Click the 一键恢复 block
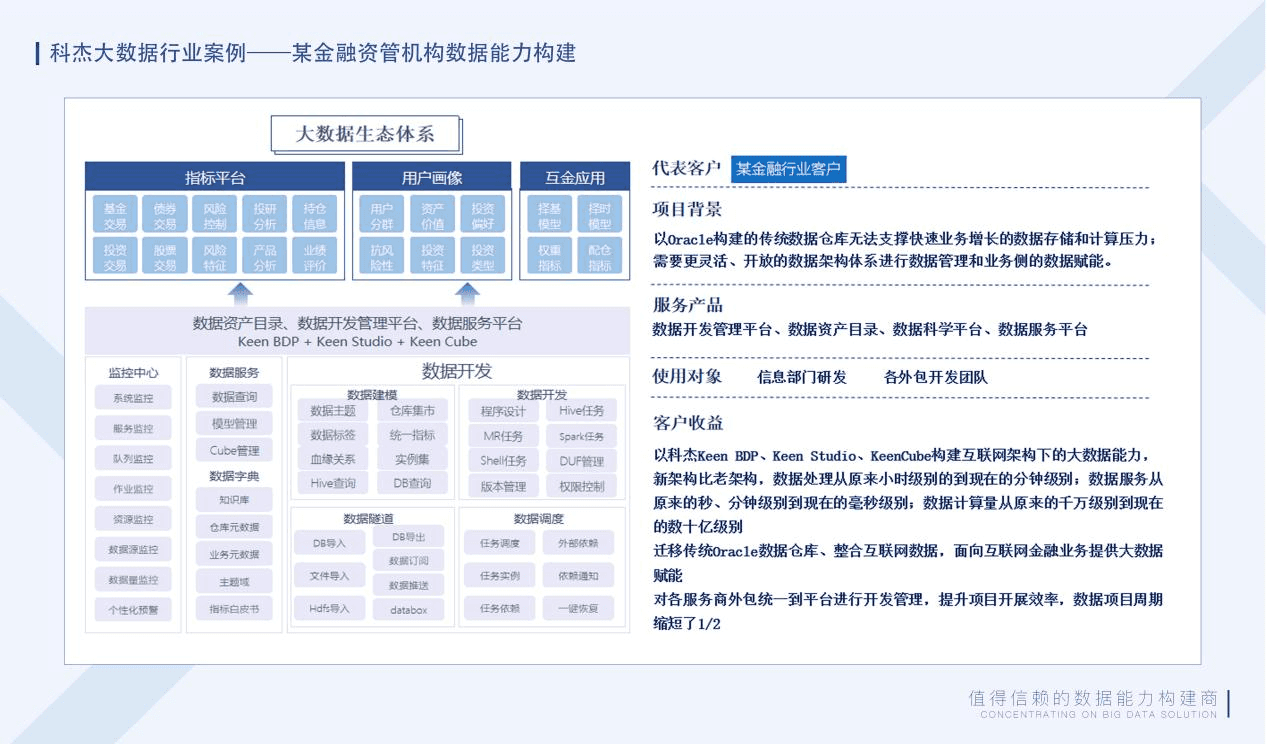The image size is (1267, 744). 579,608
